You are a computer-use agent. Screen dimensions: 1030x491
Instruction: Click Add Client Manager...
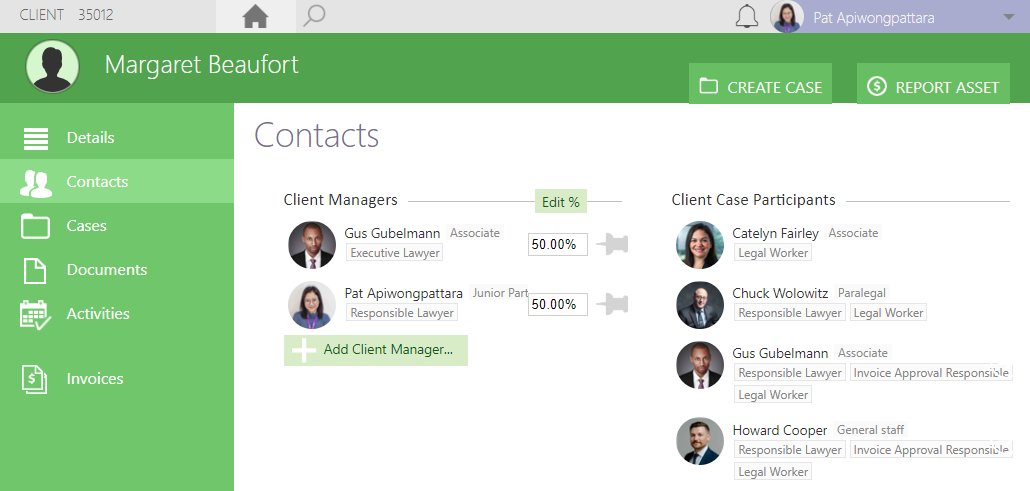click(x=376, y=350)
